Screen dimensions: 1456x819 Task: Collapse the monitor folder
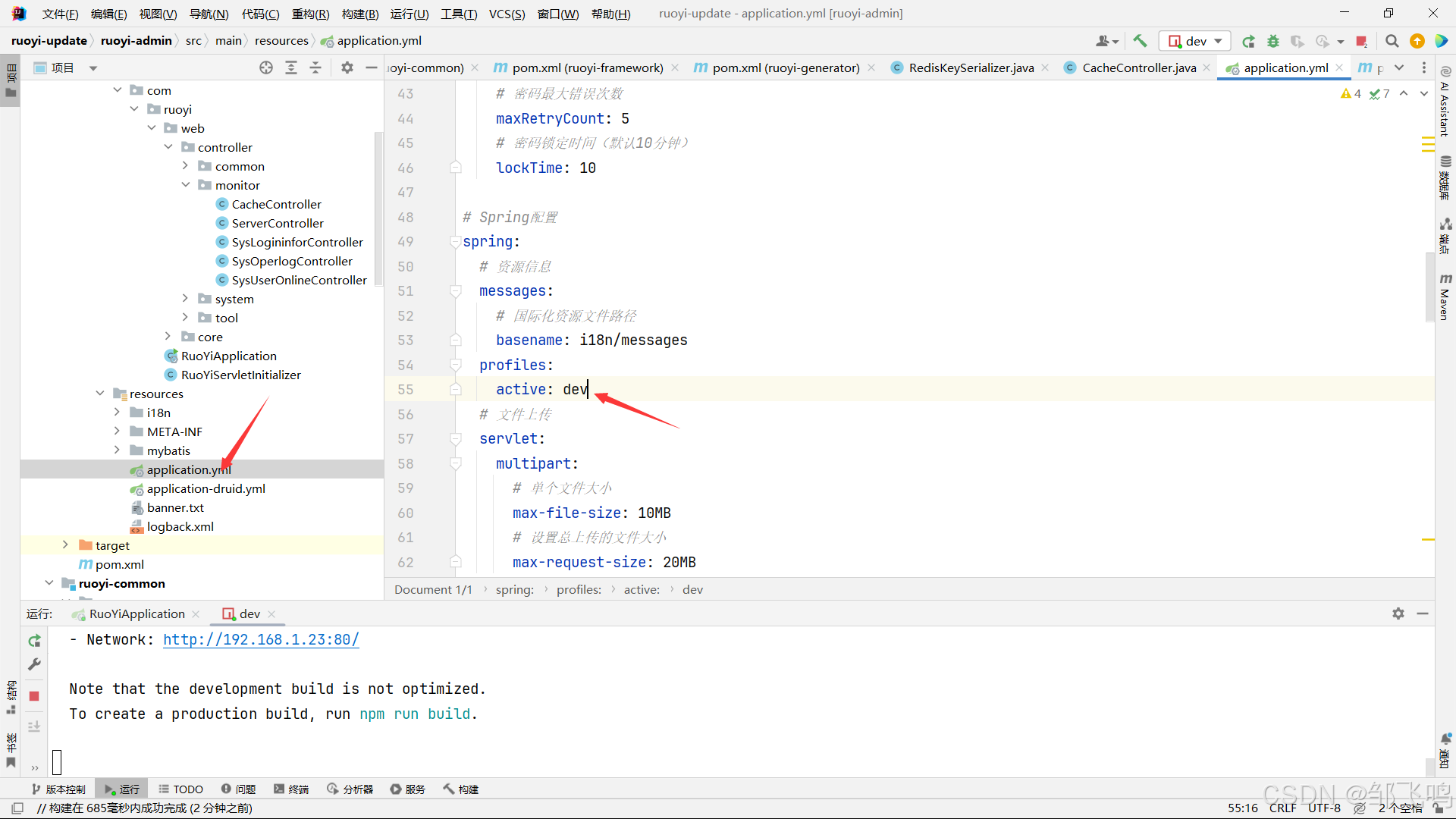point(186,185)
